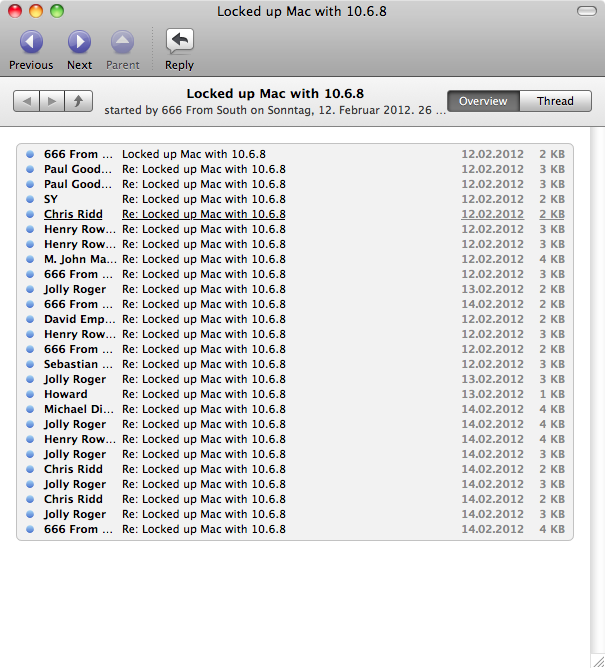Screen dimensions: 605x668
Task: Click the Previous toolbar arrow icon
Action: coord(31,42)
